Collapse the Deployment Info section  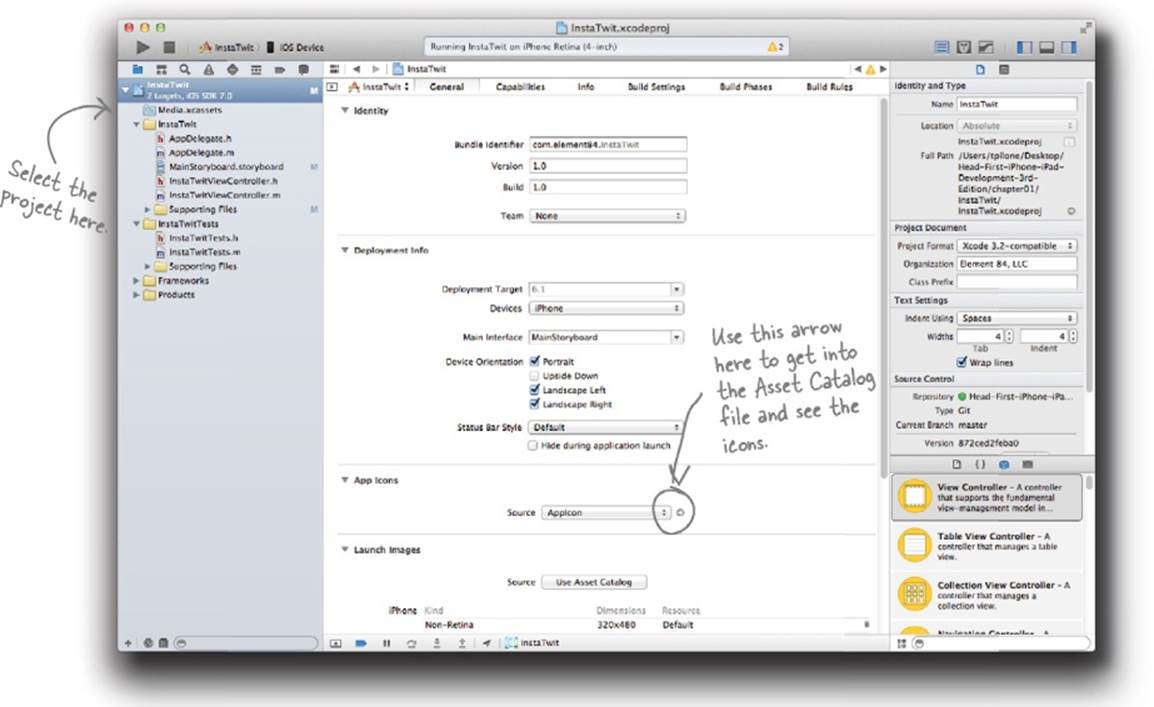tap(344, 250)
